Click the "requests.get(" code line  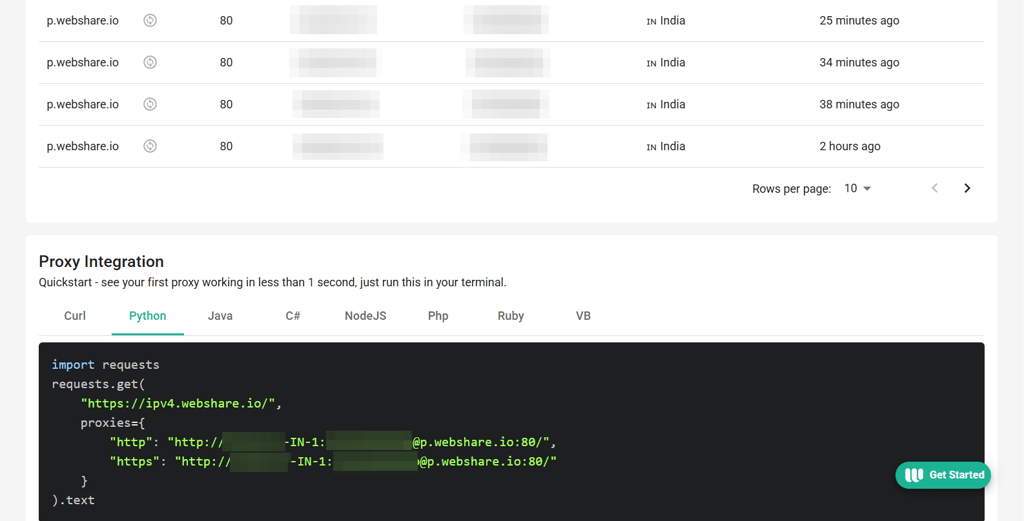click(x=98, y=384)
